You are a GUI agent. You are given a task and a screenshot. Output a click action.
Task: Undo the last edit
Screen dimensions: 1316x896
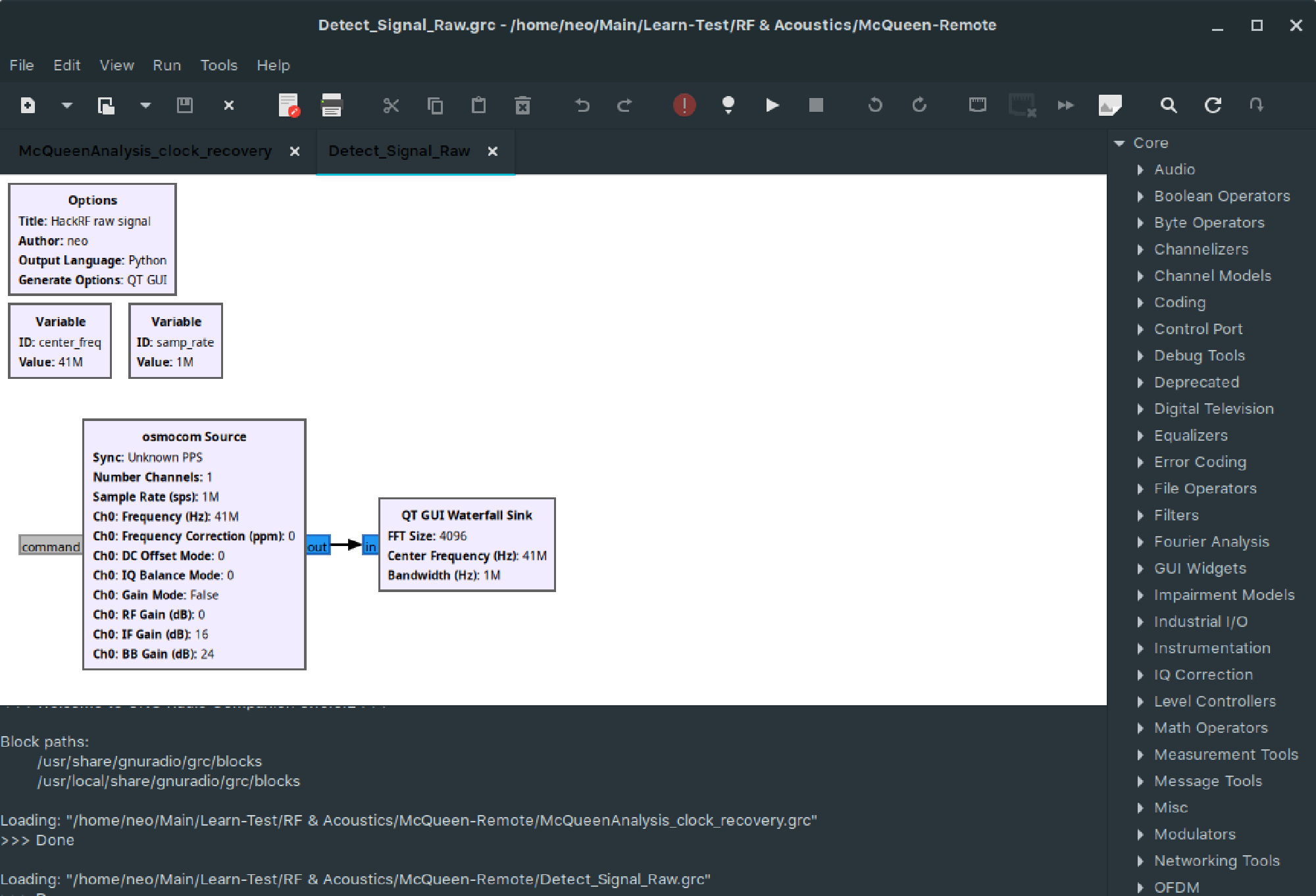click(x=582, y=105)
